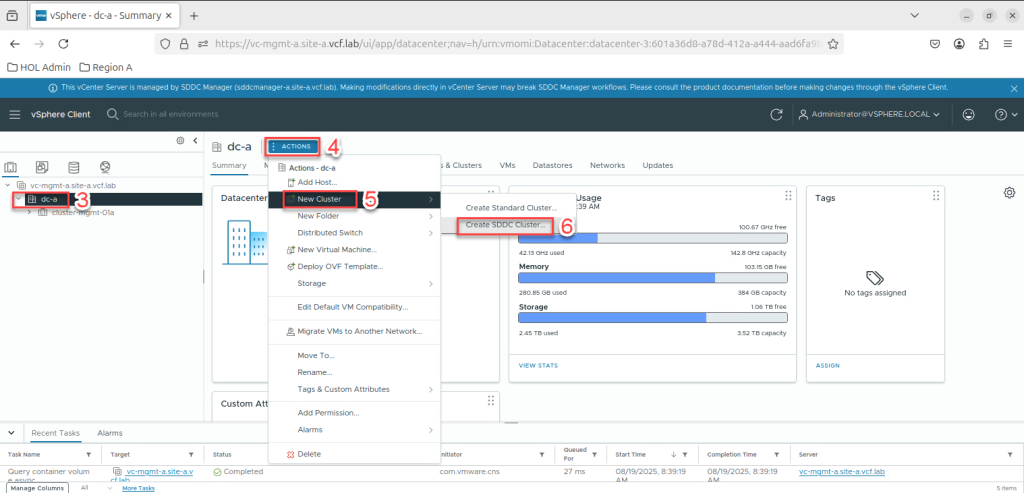This screenshot has height=493, width=1024.
Task: Expand cluster-mgmt-01a tree node
Action: click(x=29, y=212)
